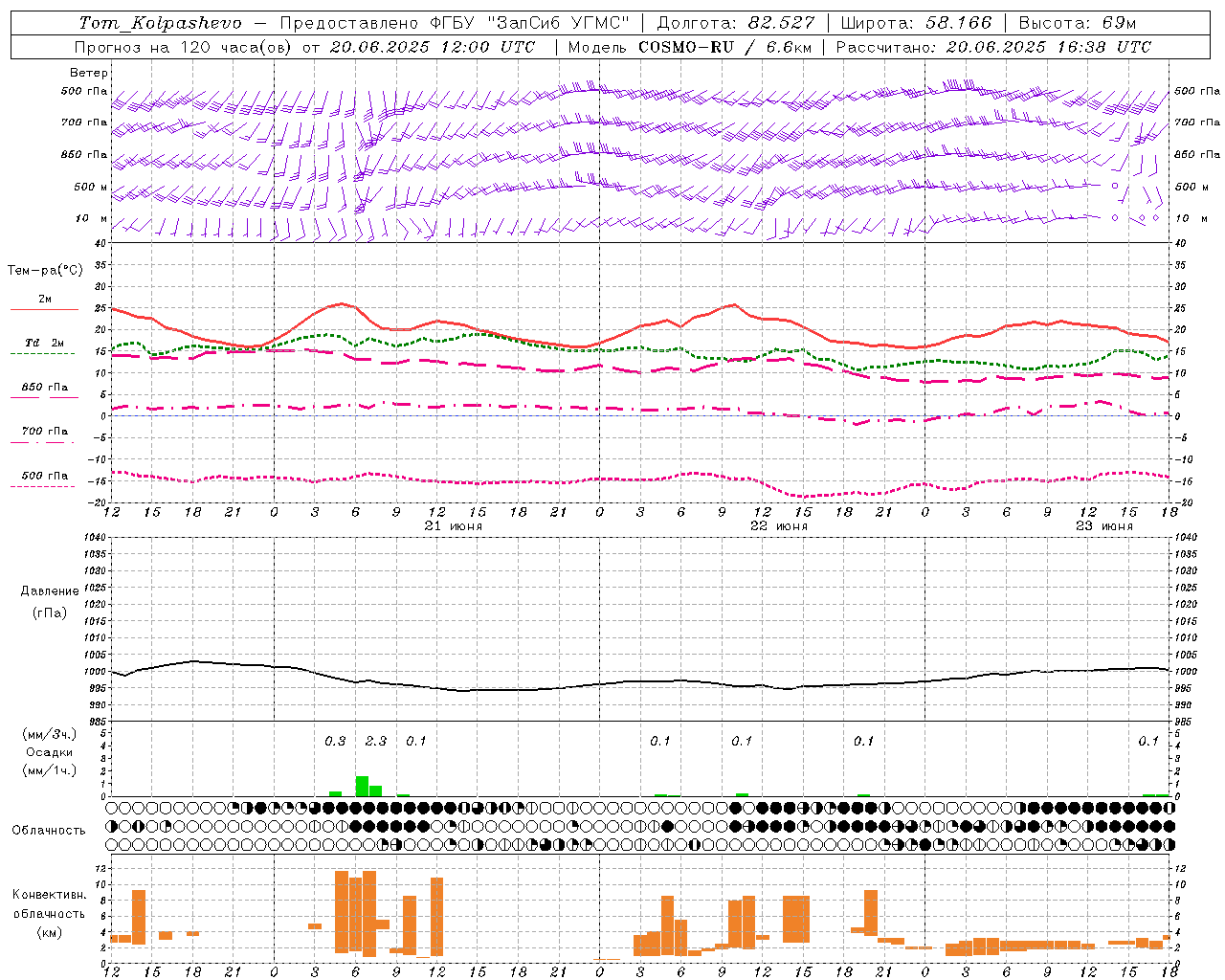The height and width of the screenshot is (980, 1225).
Task: Click the 2.3 precipitation amount value
Action: click(x=376, y=741)
